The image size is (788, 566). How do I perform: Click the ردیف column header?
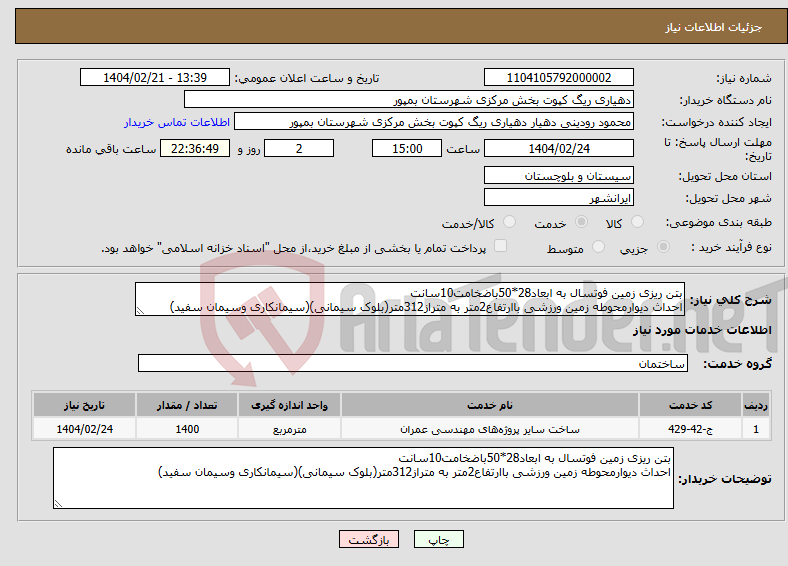(x=756, y=405)
